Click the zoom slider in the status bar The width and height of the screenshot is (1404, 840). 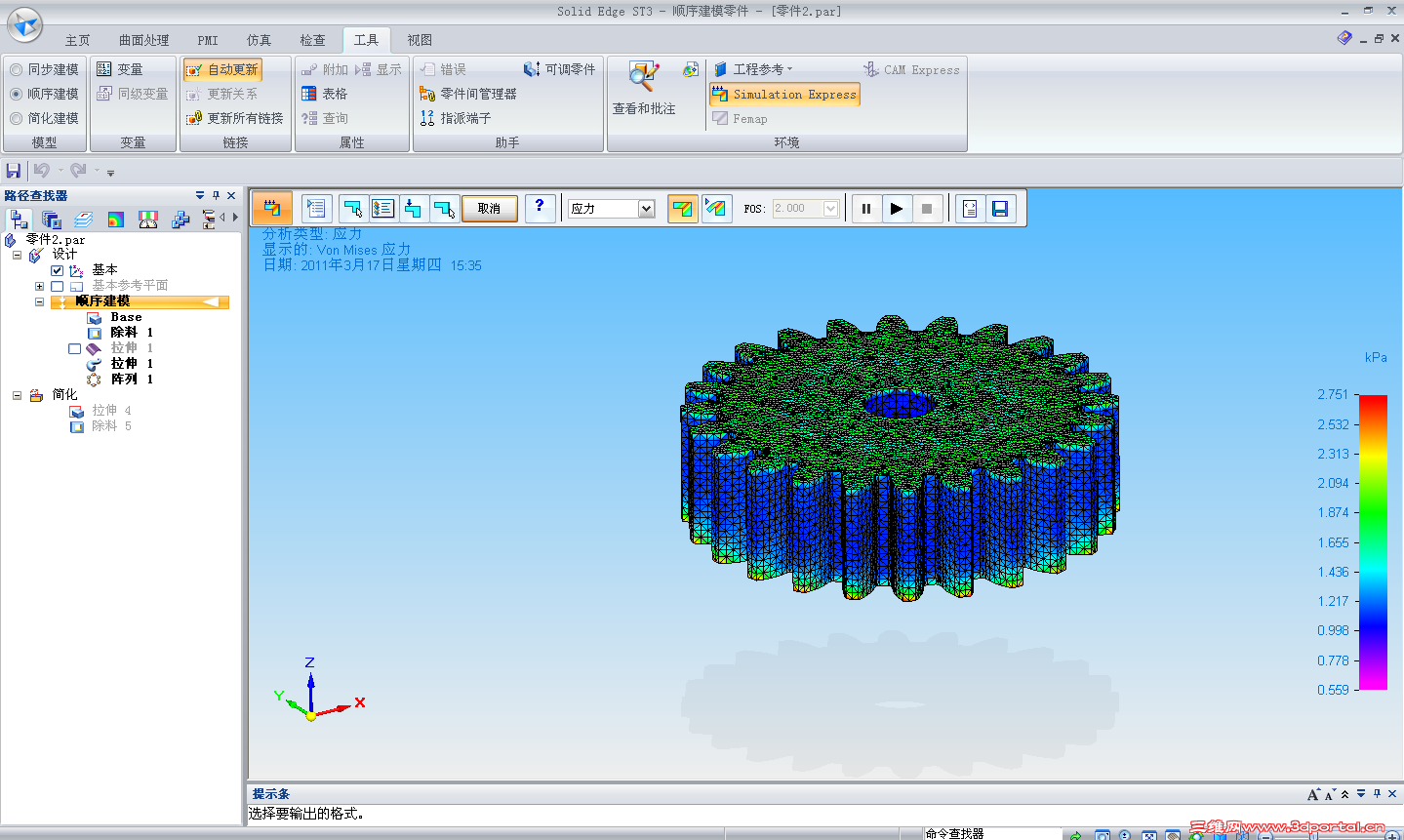tap(1312, 835)
